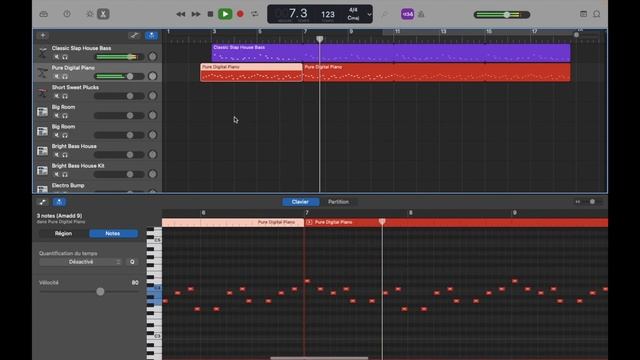The image size is (640, 360).
Task: Solo the Short Sweet Plucks track
Action: tap(65, 96)
